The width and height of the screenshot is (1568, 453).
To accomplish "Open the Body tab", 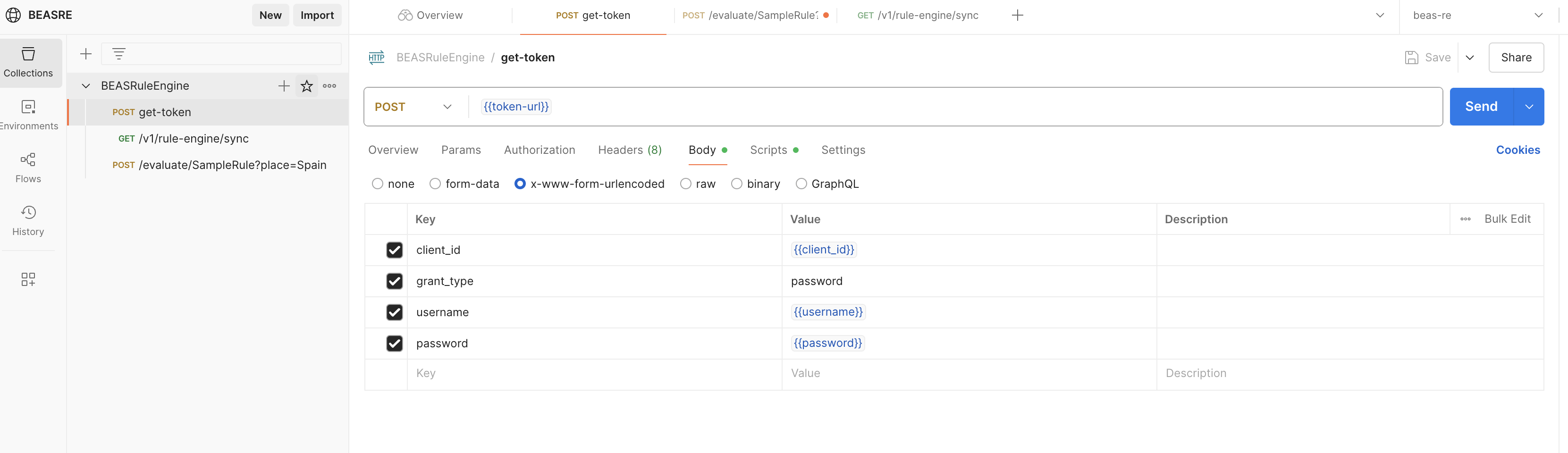I will click(708, 150).
